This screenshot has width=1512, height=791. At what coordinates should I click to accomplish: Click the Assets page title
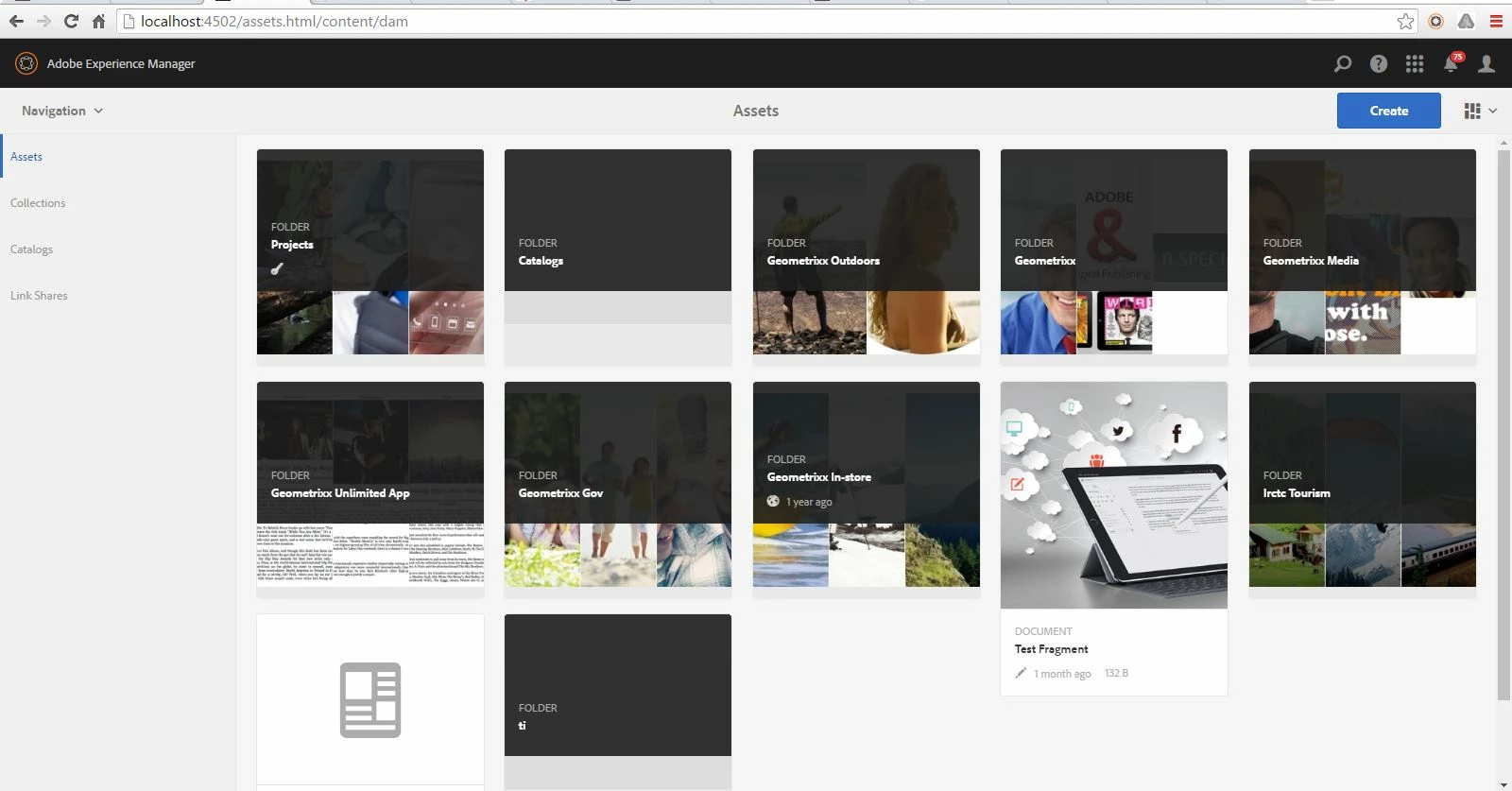click(756, 111)
